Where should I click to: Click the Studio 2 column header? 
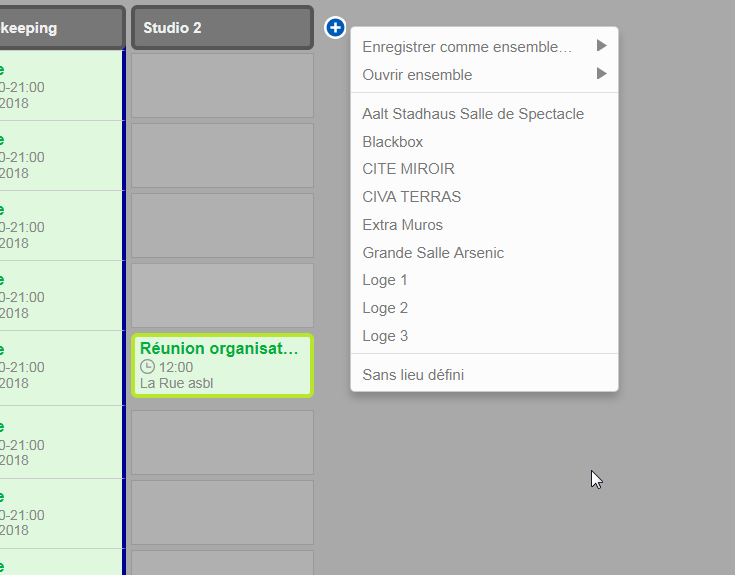point(222,28)
